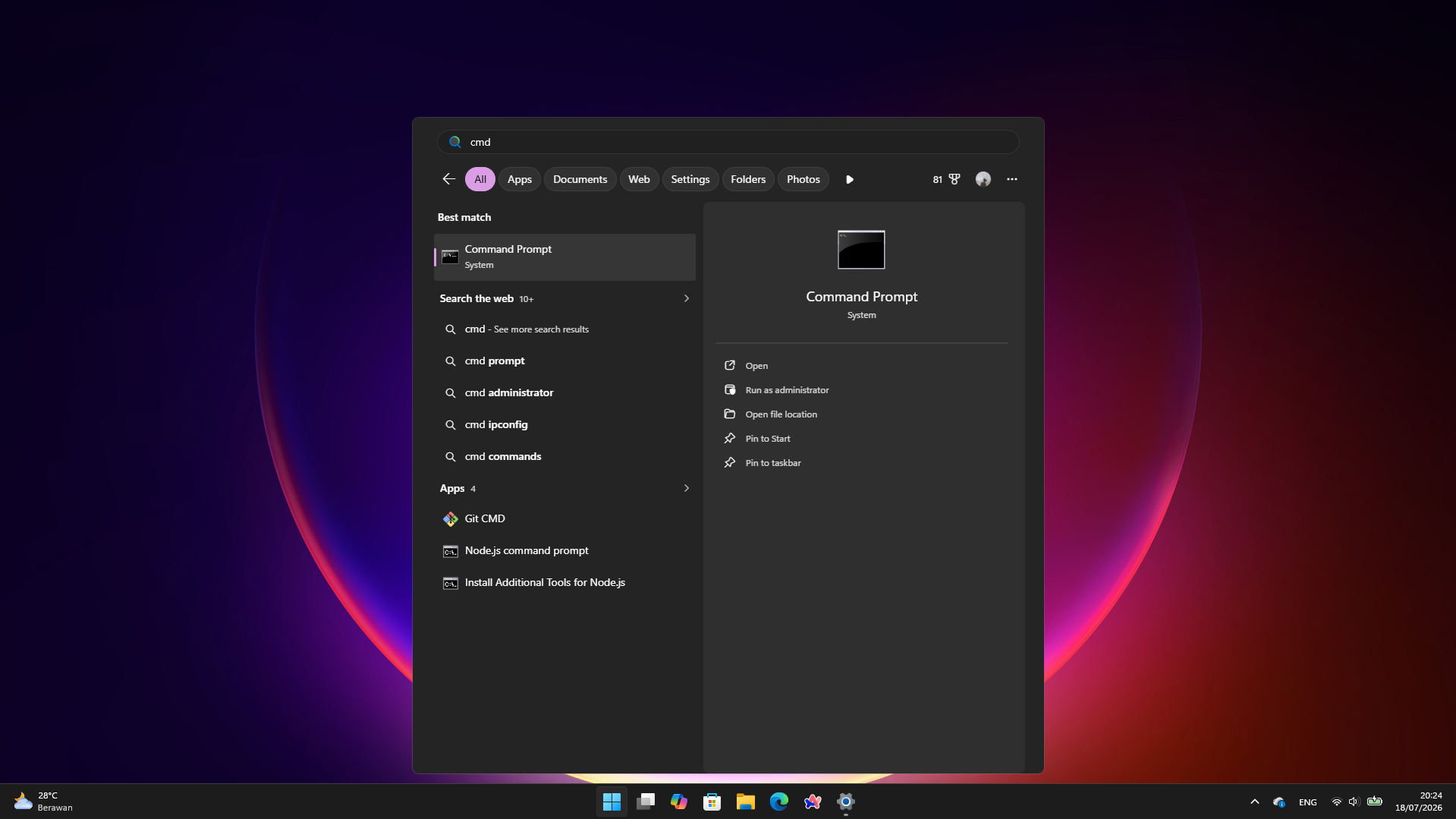1456x819 pixels.
Task: Open the Wi-Fi network tray icon
Action: pyautogui.click(x=1337, y=802)
